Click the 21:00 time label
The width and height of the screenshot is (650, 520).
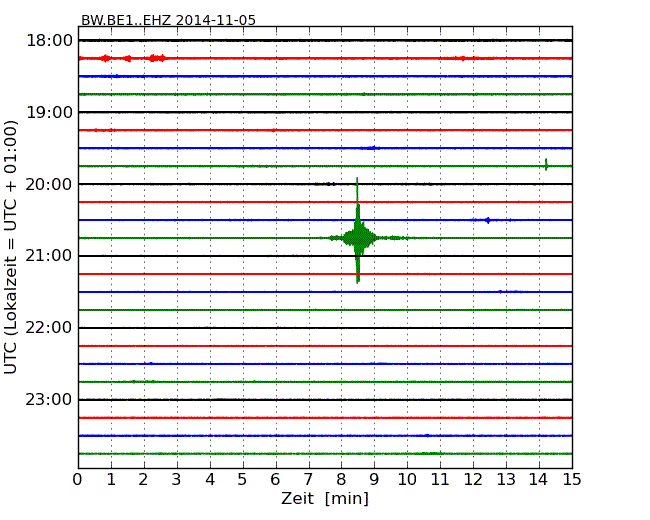pyautogui.click(x=49, y=256)
